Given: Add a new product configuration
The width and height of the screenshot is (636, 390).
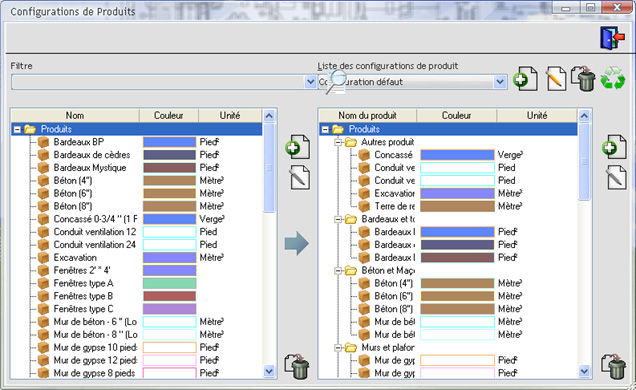Looking at the screenshot, I should pos(526,79).
